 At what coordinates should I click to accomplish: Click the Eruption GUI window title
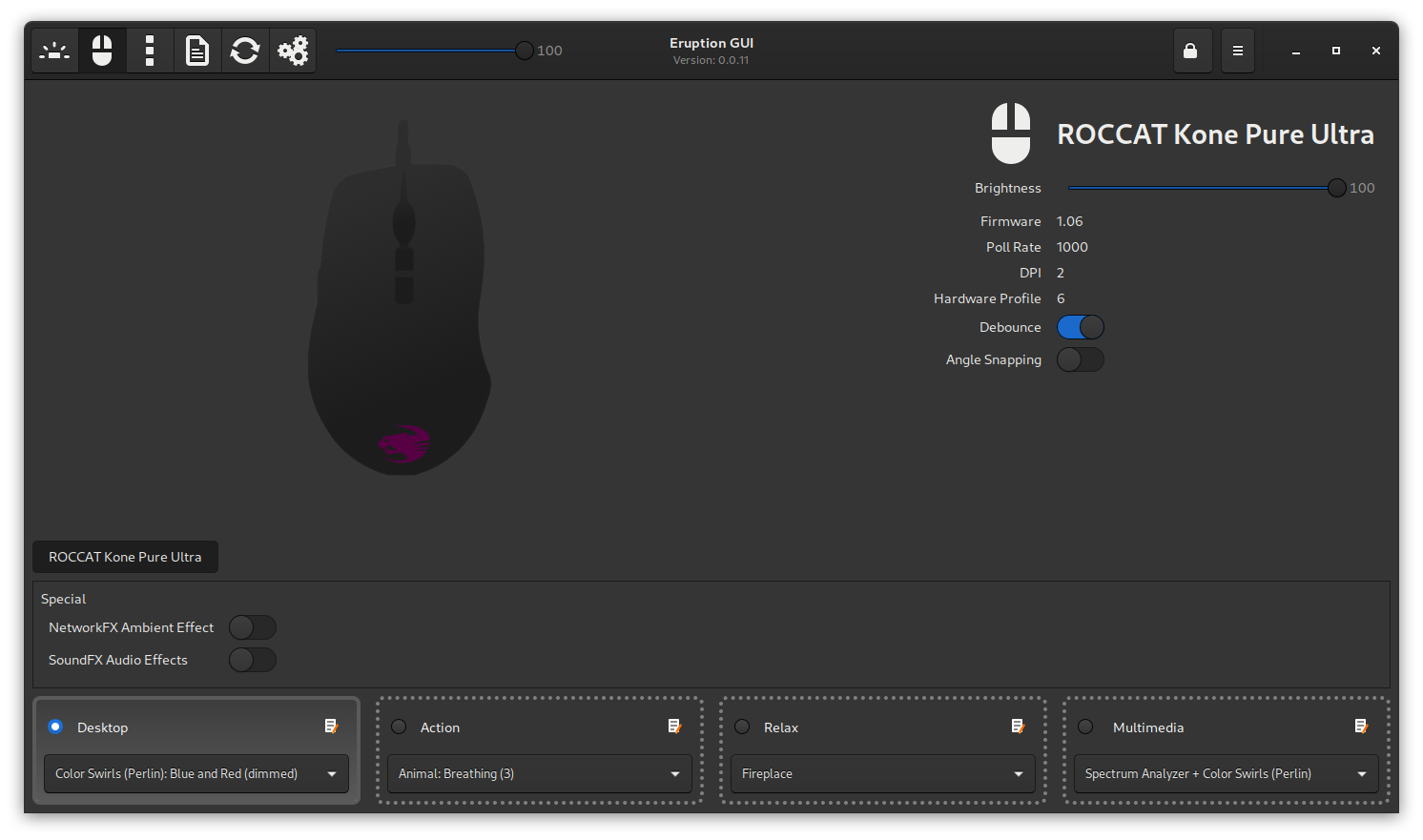click(711, 43)
